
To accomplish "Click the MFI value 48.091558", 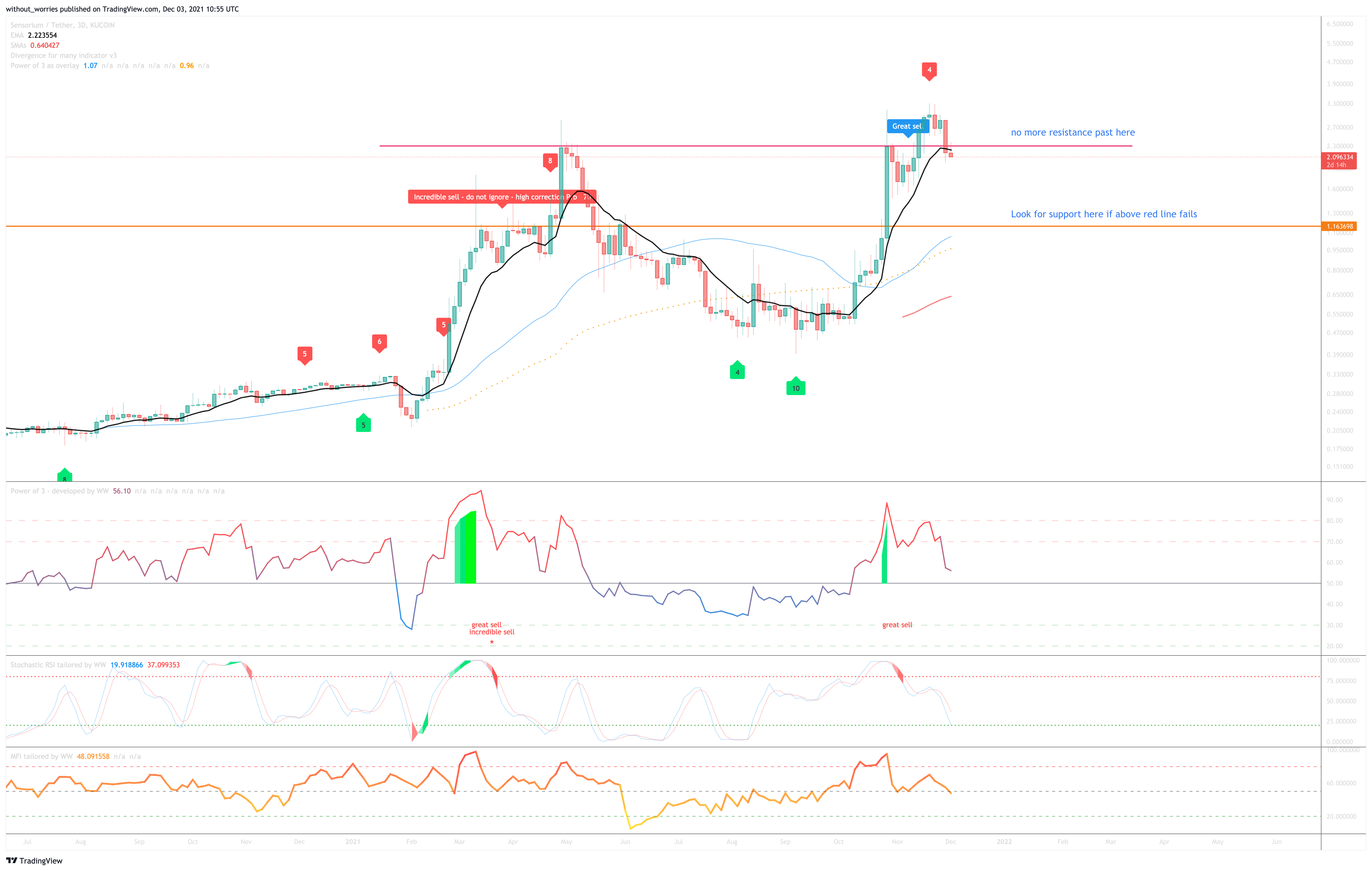I will click(x=93, y=757).
